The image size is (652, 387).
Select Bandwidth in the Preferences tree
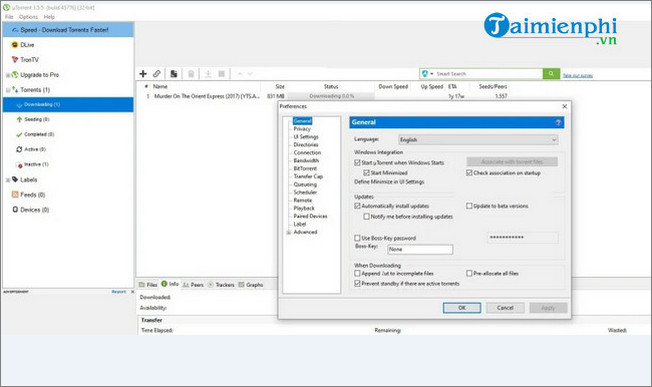point(306,160)
